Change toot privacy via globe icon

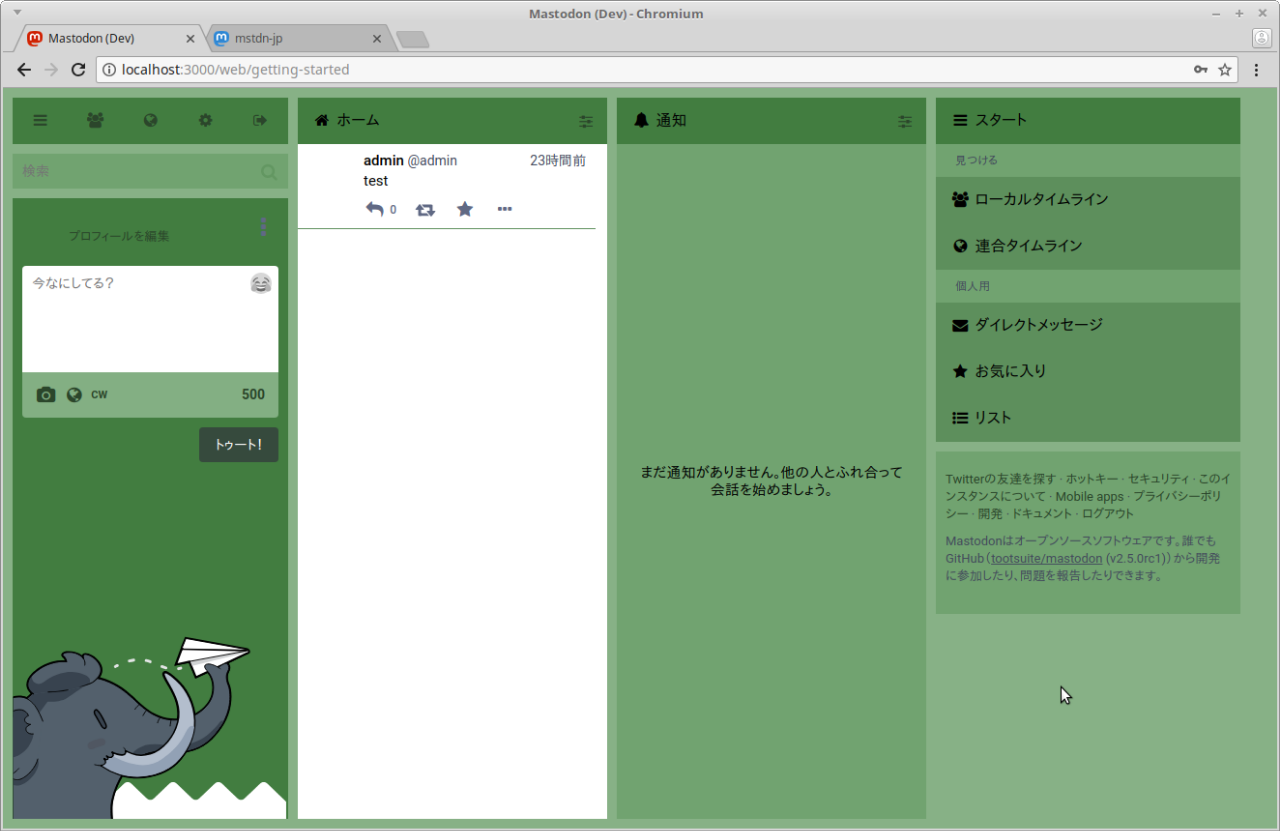pyautogui.click(x=74, y=395)
